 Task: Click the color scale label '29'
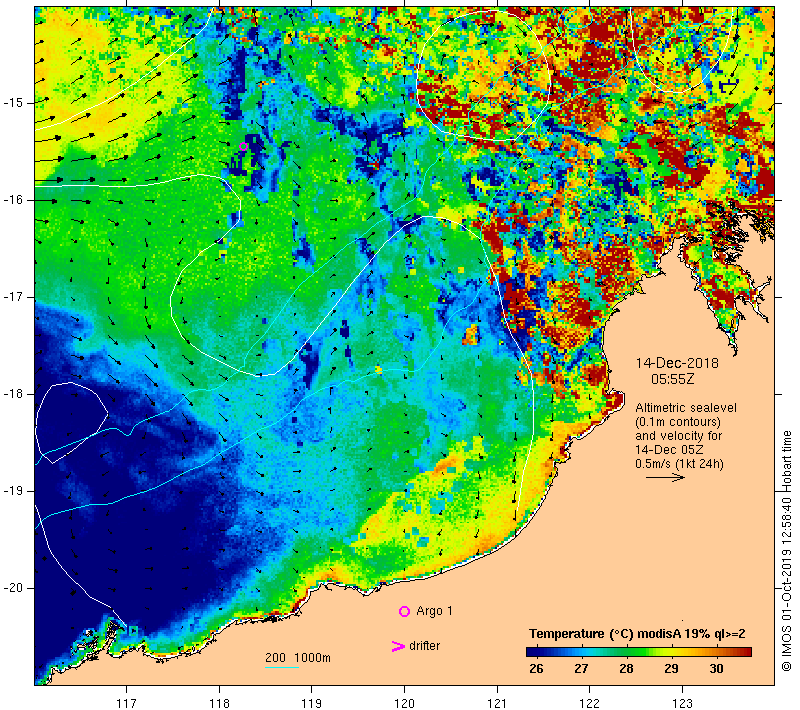[671, 669]
